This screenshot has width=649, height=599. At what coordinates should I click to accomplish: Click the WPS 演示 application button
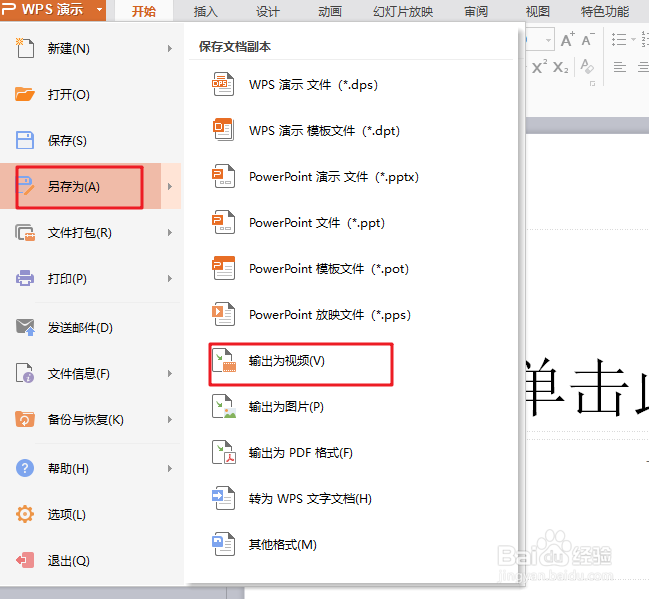click(53, 10)
